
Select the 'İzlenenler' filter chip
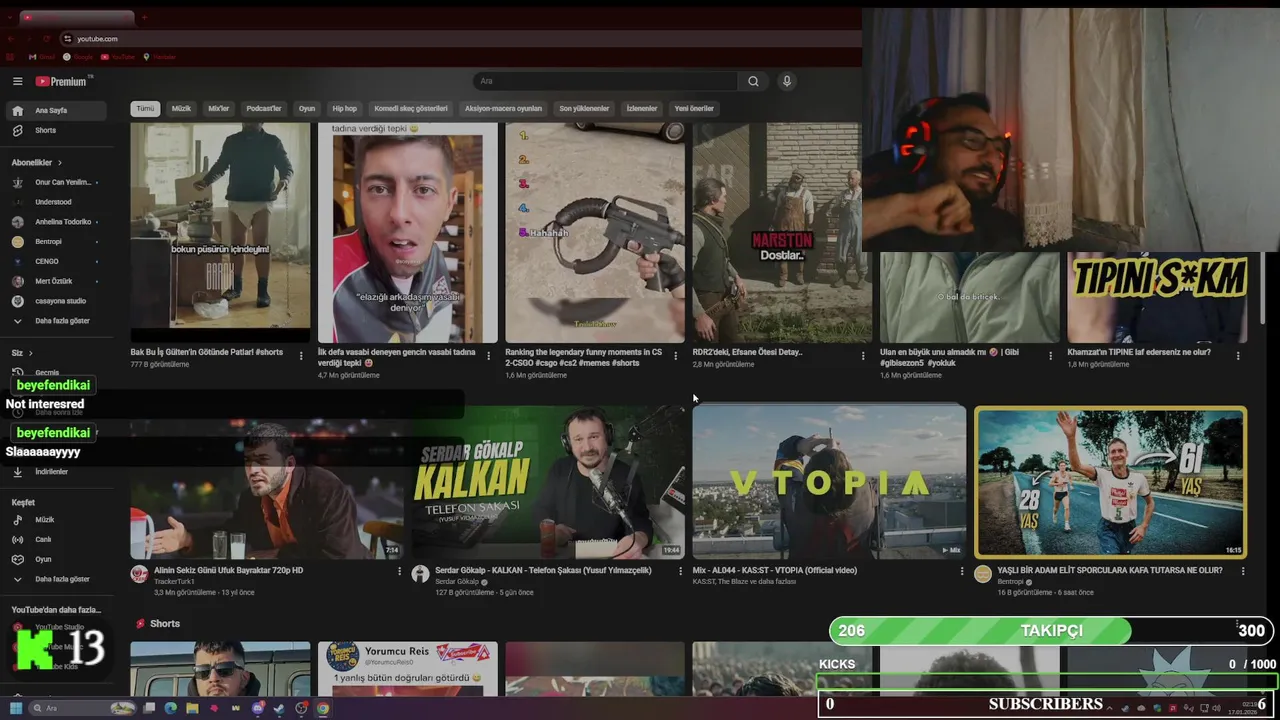click(x=642, y=109)
